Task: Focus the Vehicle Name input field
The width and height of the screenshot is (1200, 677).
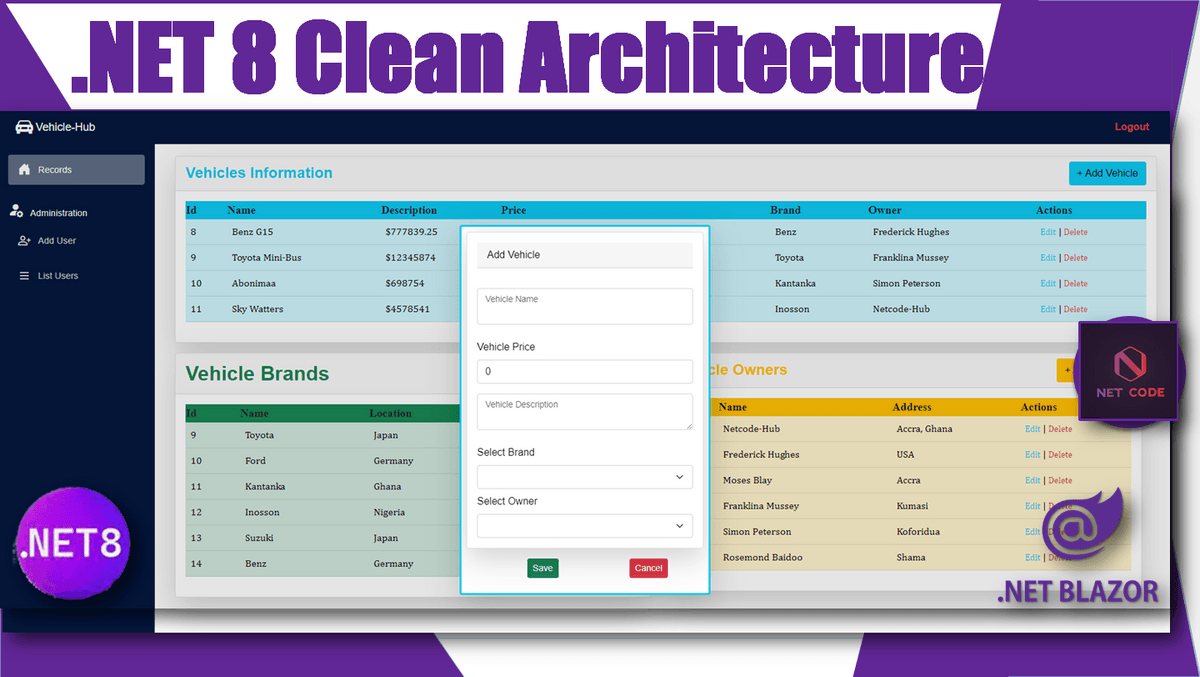Action: click(x=585, y=306)
